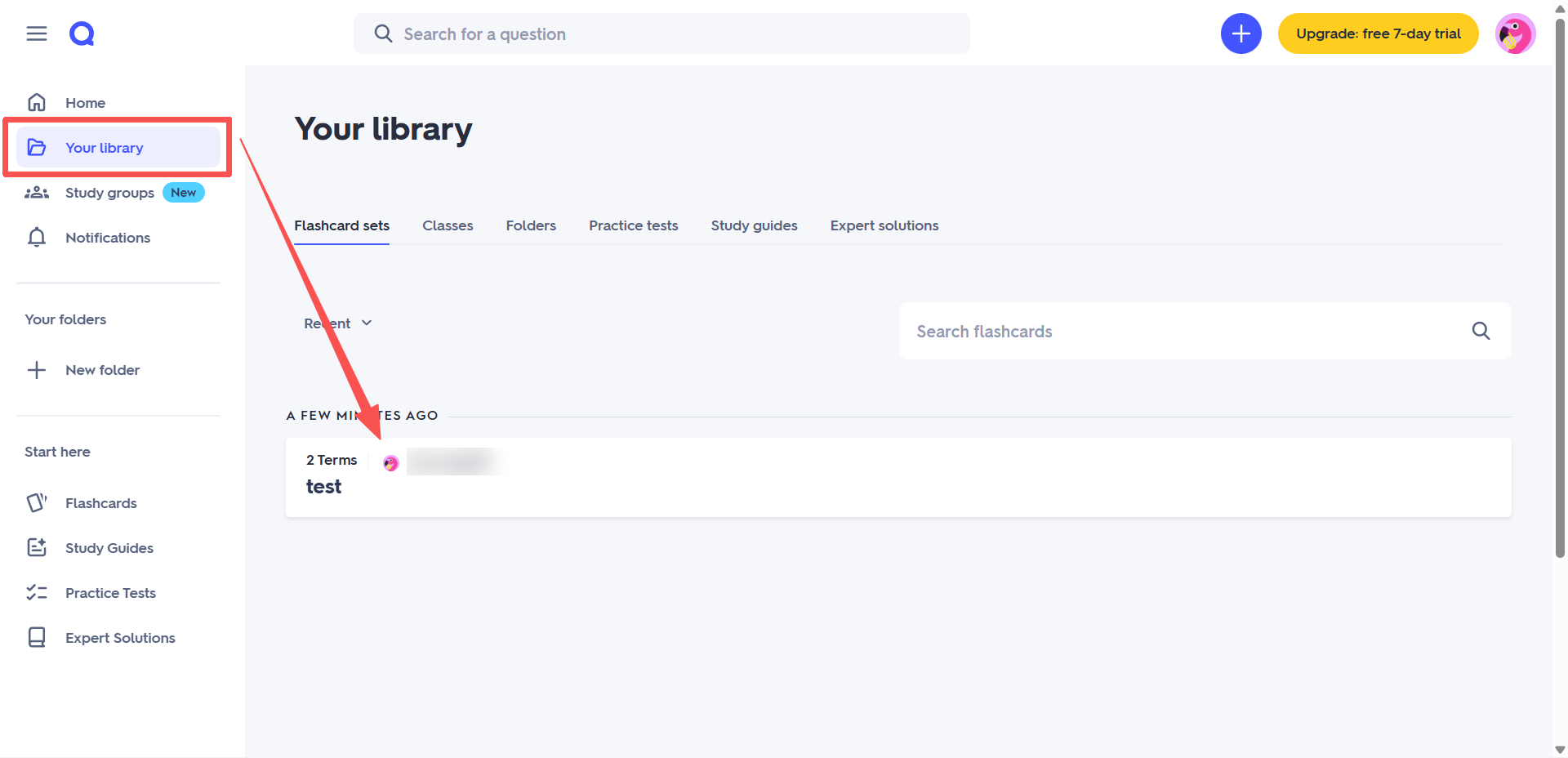Open Notifications in sidebar
1568x758 pixels.
pos(118,238)
